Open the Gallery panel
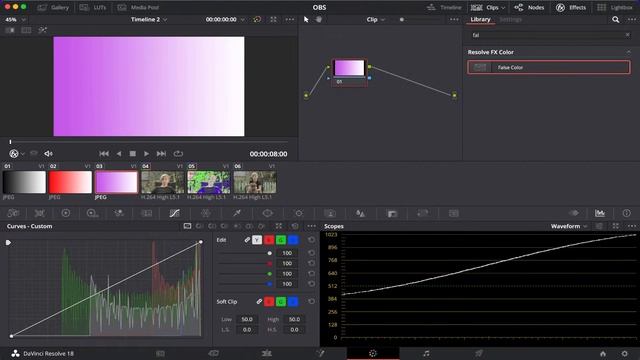Viewport: 640px width, 360px height. click(x=53, y=7)
